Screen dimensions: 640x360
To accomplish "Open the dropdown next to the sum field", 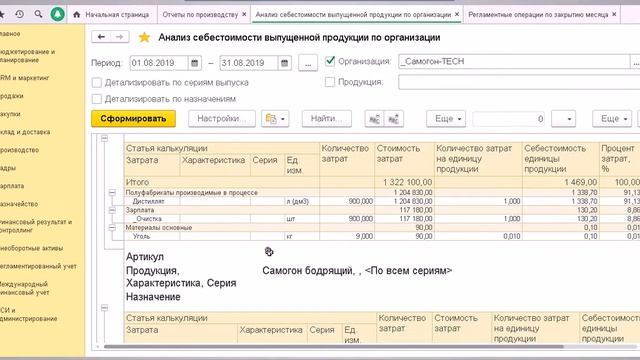I will coord(563,119).
